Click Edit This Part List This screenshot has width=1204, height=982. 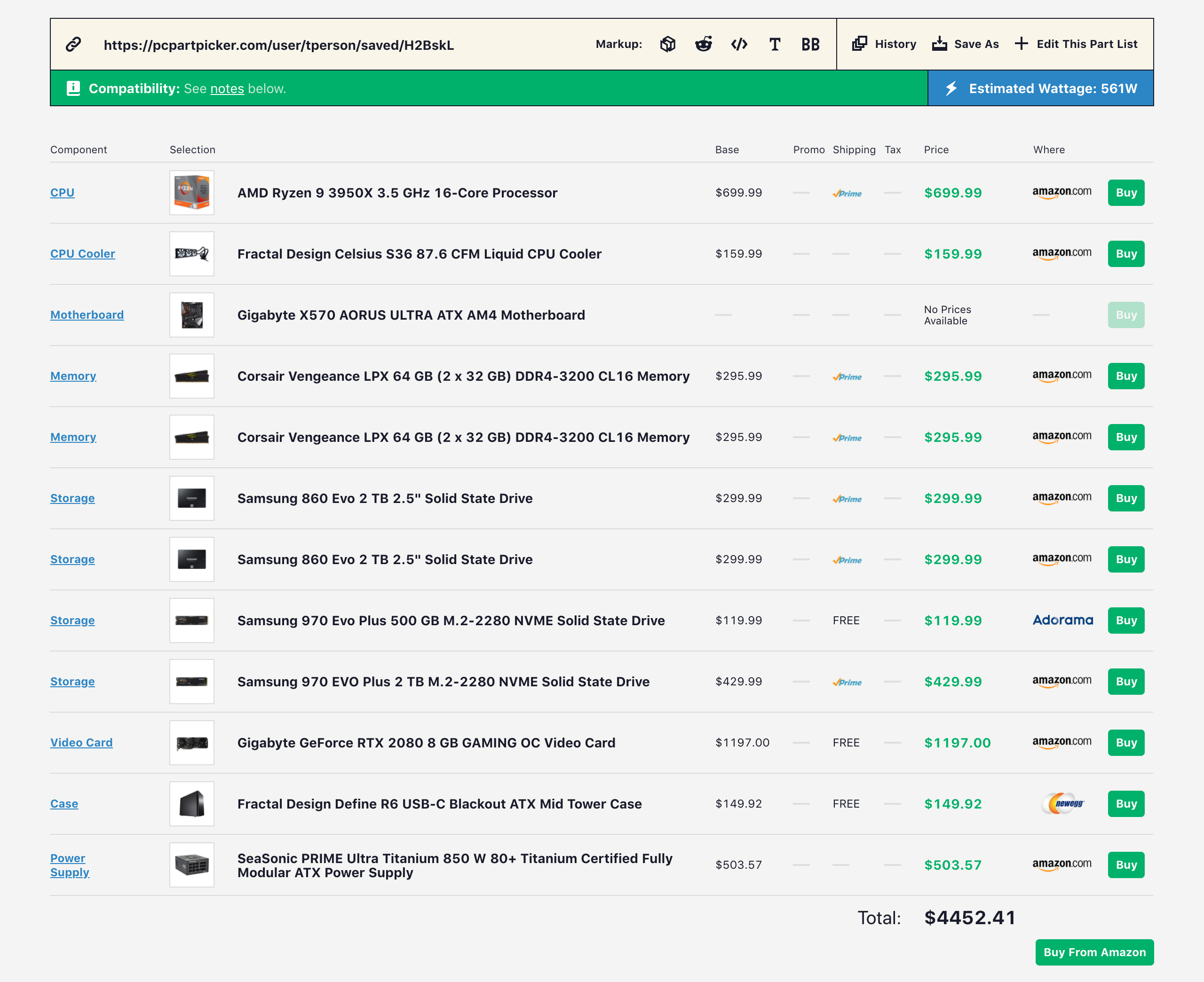1076,44
